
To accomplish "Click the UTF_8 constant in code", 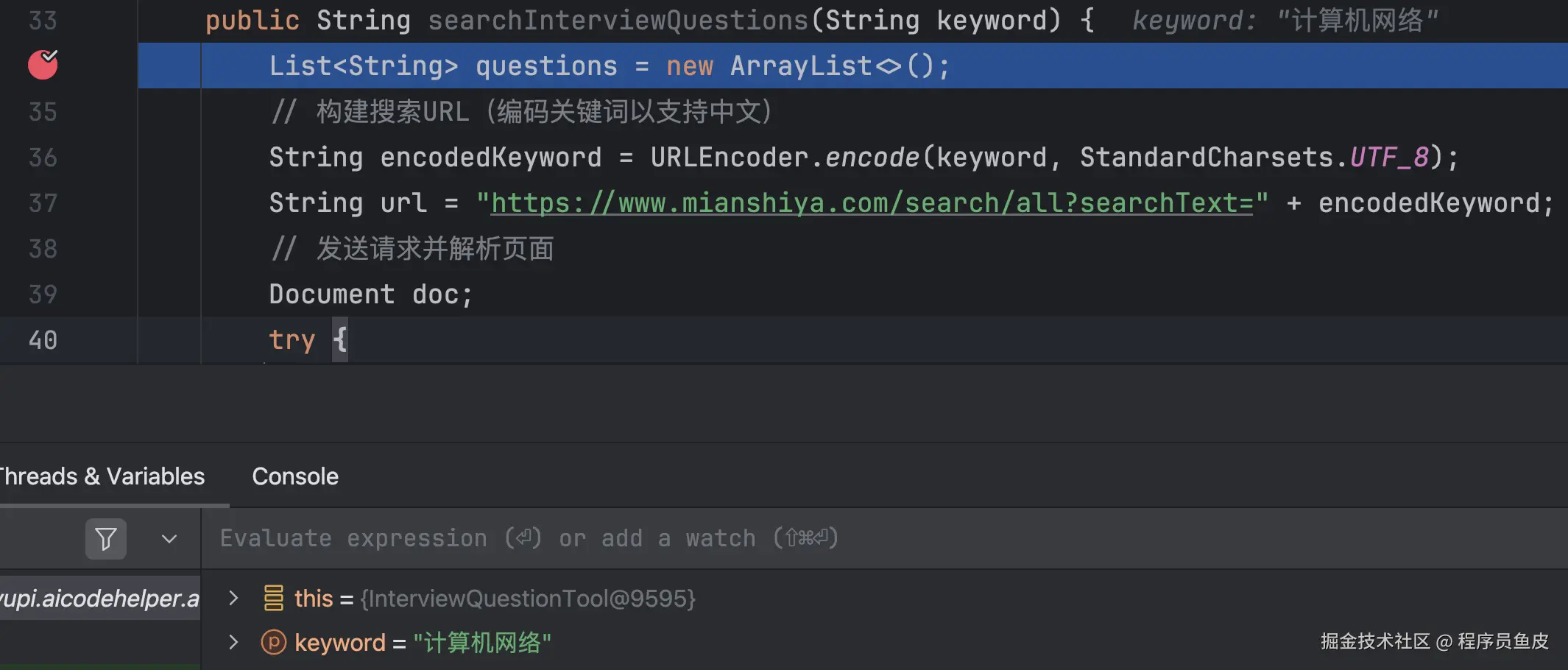I will pos(1389,157).
